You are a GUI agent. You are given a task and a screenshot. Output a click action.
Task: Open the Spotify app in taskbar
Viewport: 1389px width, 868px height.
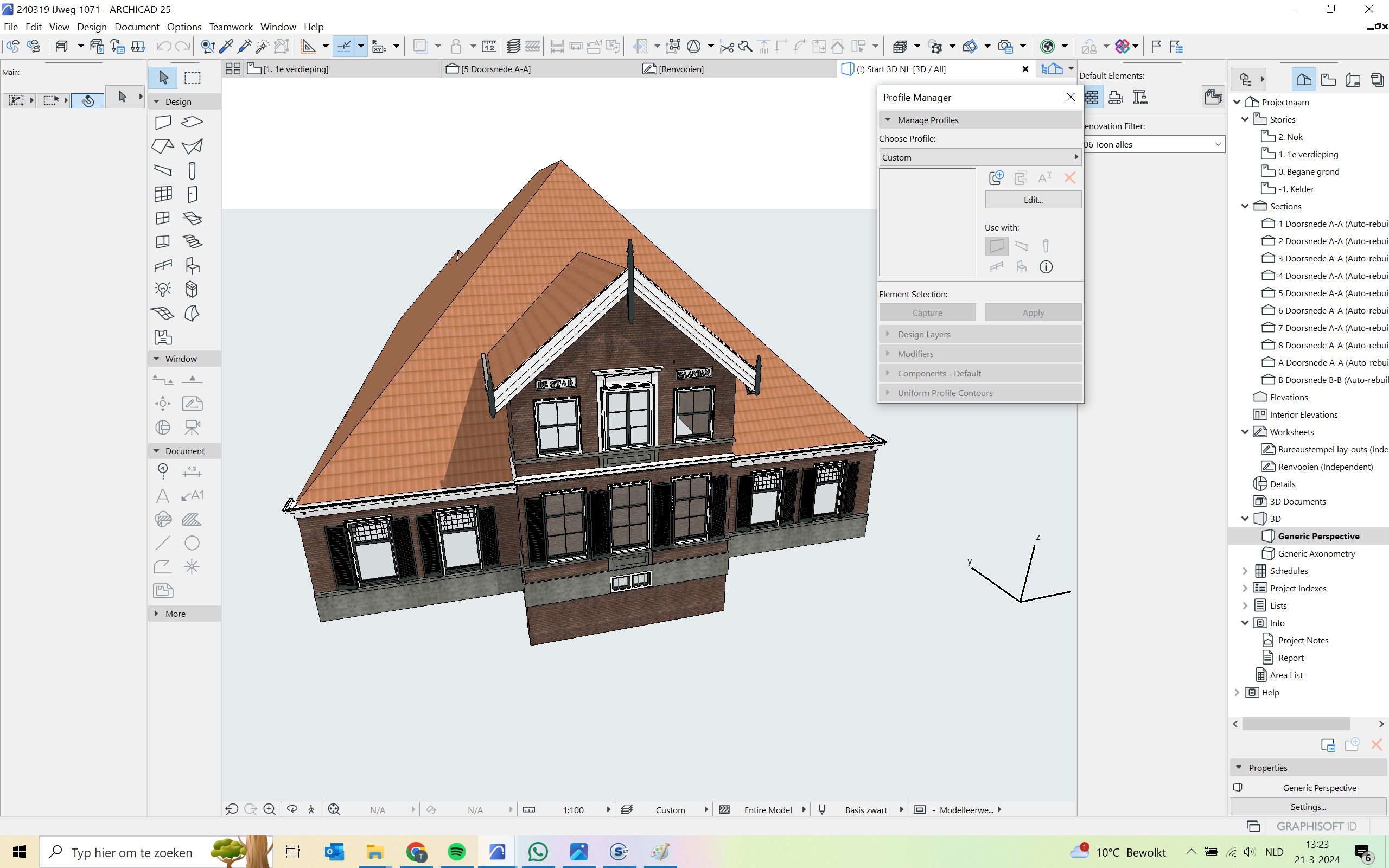[456, 852]
